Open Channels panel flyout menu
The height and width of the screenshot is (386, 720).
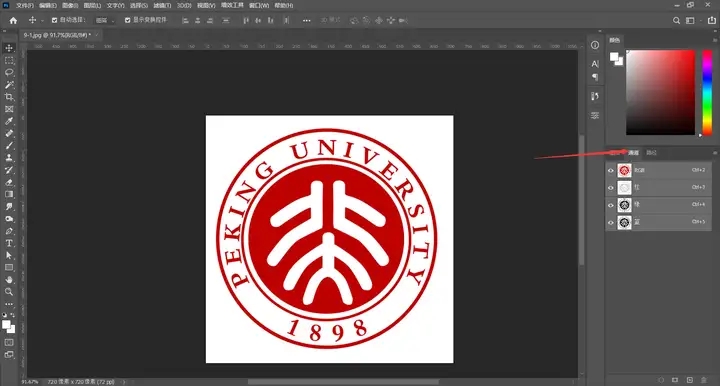tap(714, 153)
